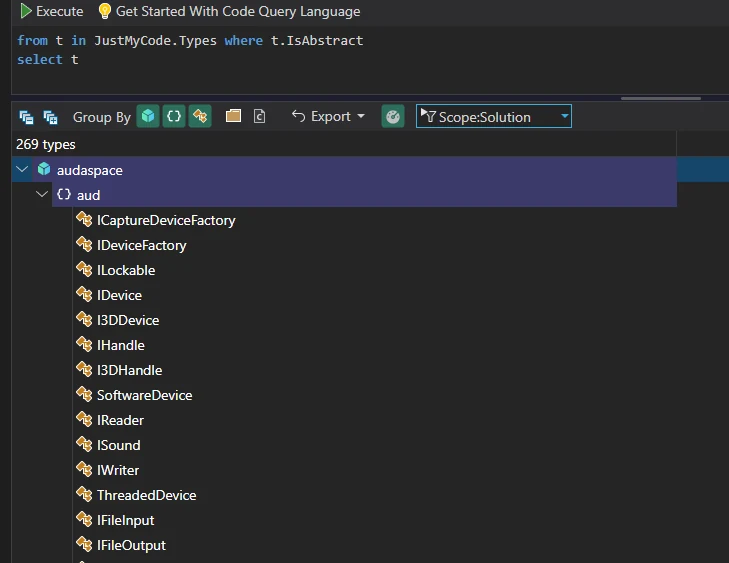729x563 pixels.
Task: Toggle Group By project (cube icon)
Action: coord(148,116)
